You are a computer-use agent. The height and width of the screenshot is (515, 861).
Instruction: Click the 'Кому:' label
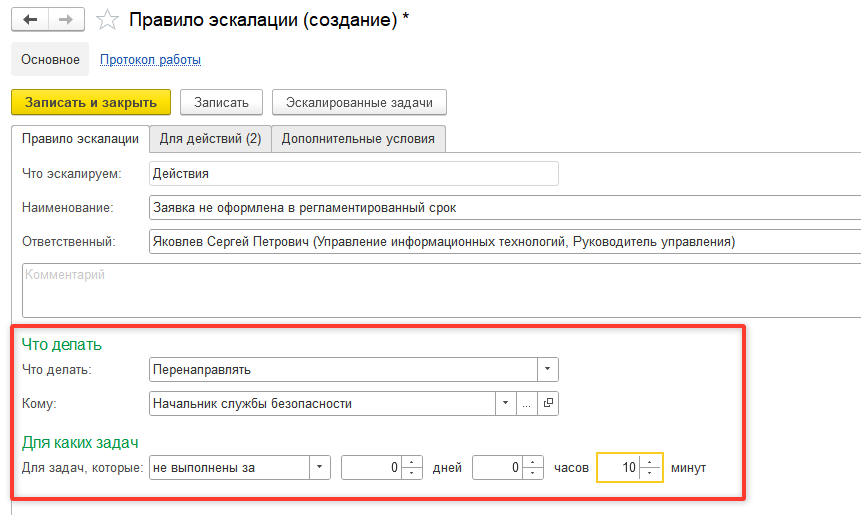click(39, 404)
